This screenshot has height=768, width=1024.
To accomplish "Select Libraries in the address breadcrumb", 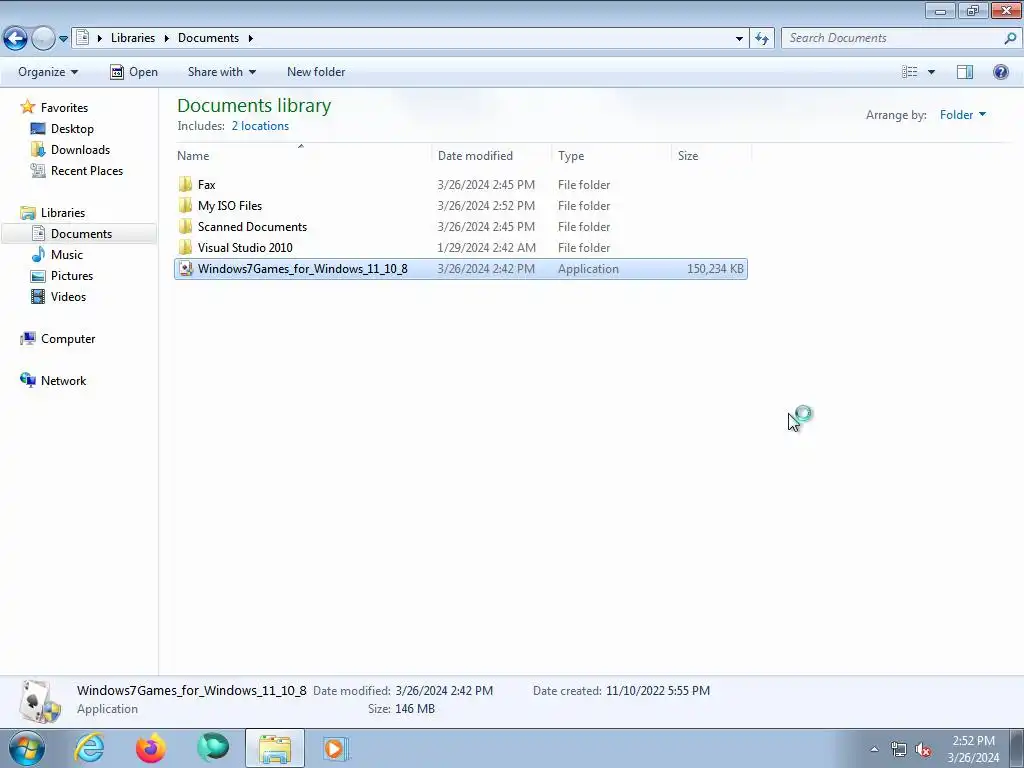I will (133, 38).
